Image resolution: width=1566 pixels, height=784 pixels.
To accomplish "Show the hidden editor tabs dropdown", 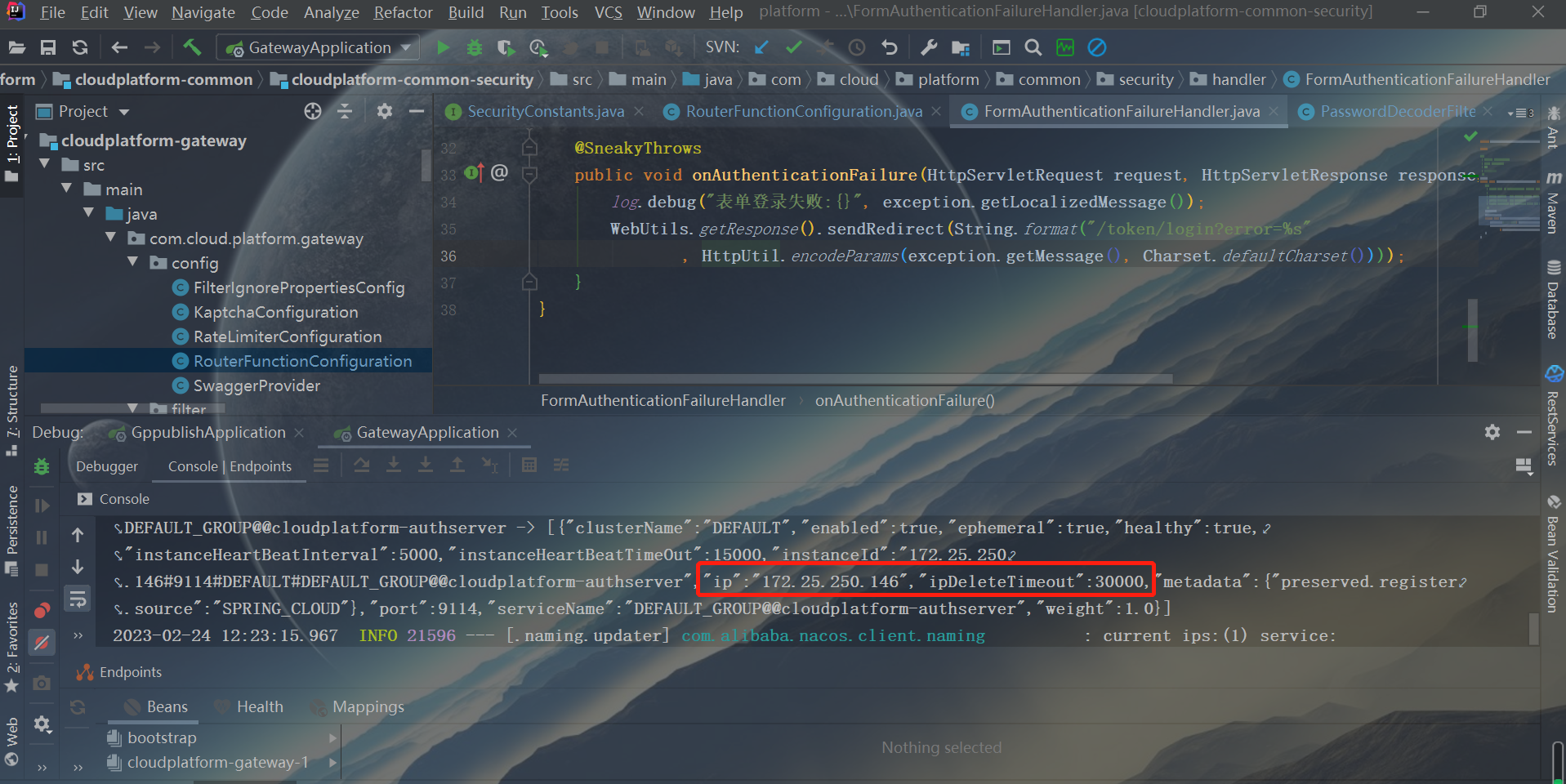I will point(1521,112).
